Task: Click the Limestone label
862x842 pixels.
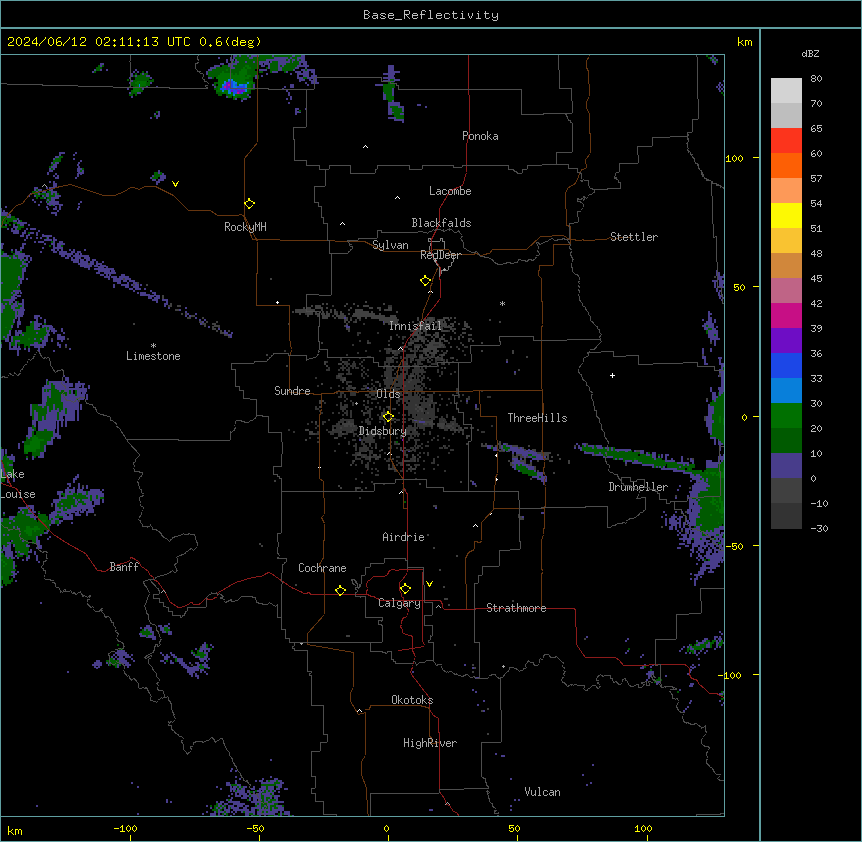Action: [153, 356]
